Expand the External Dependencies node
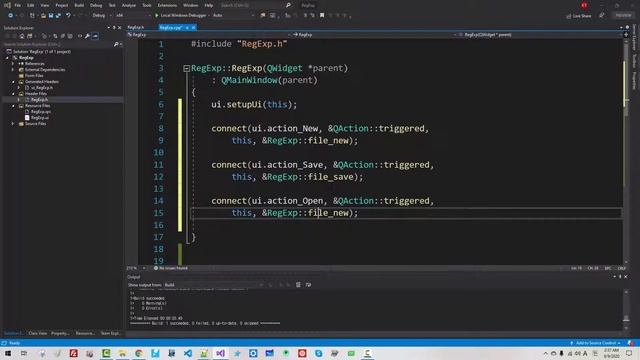 tap(13, 70)
